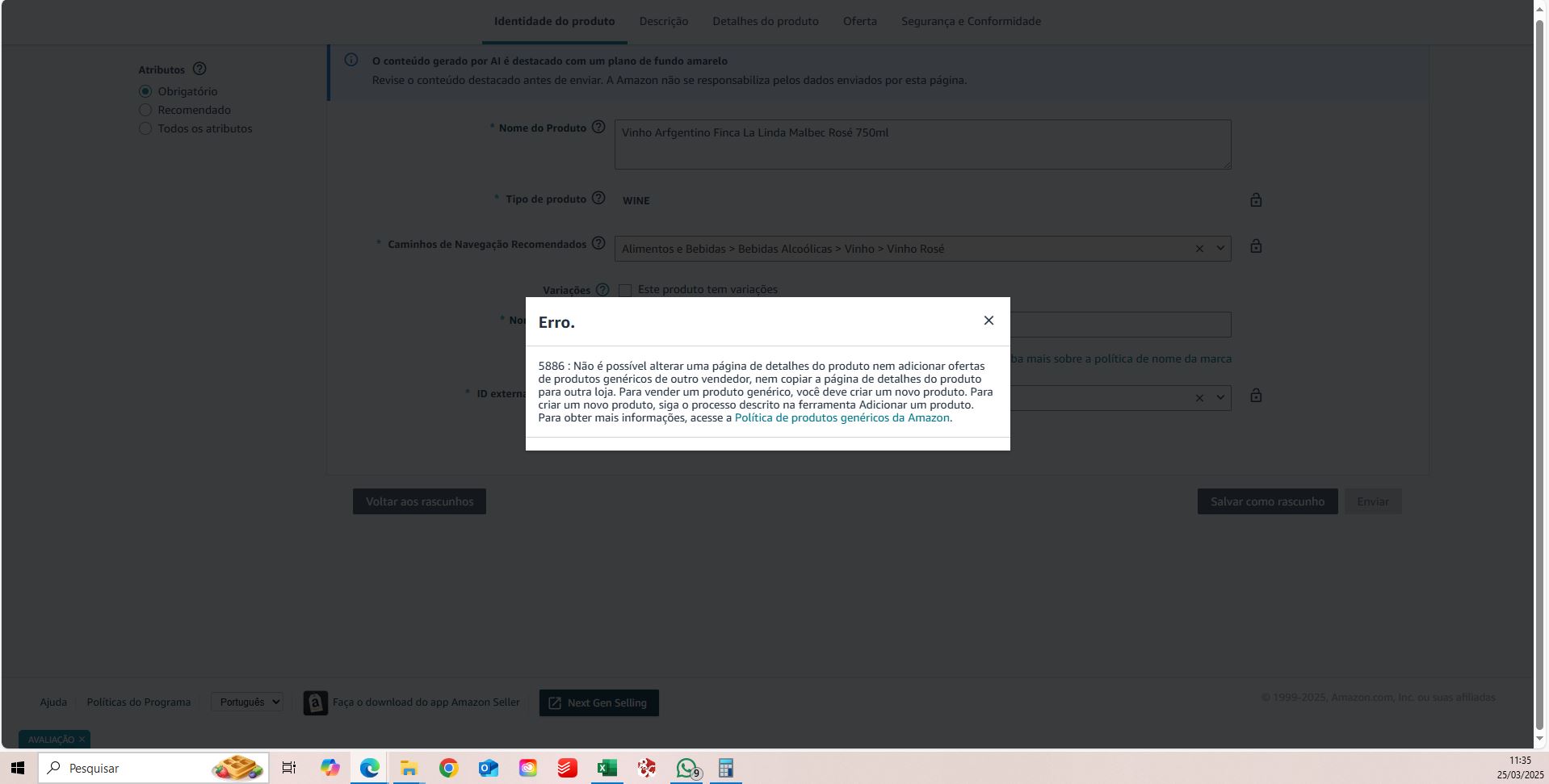Click the Nome do Produto text field
The image size is (1549, 784).
click(922, 145)
